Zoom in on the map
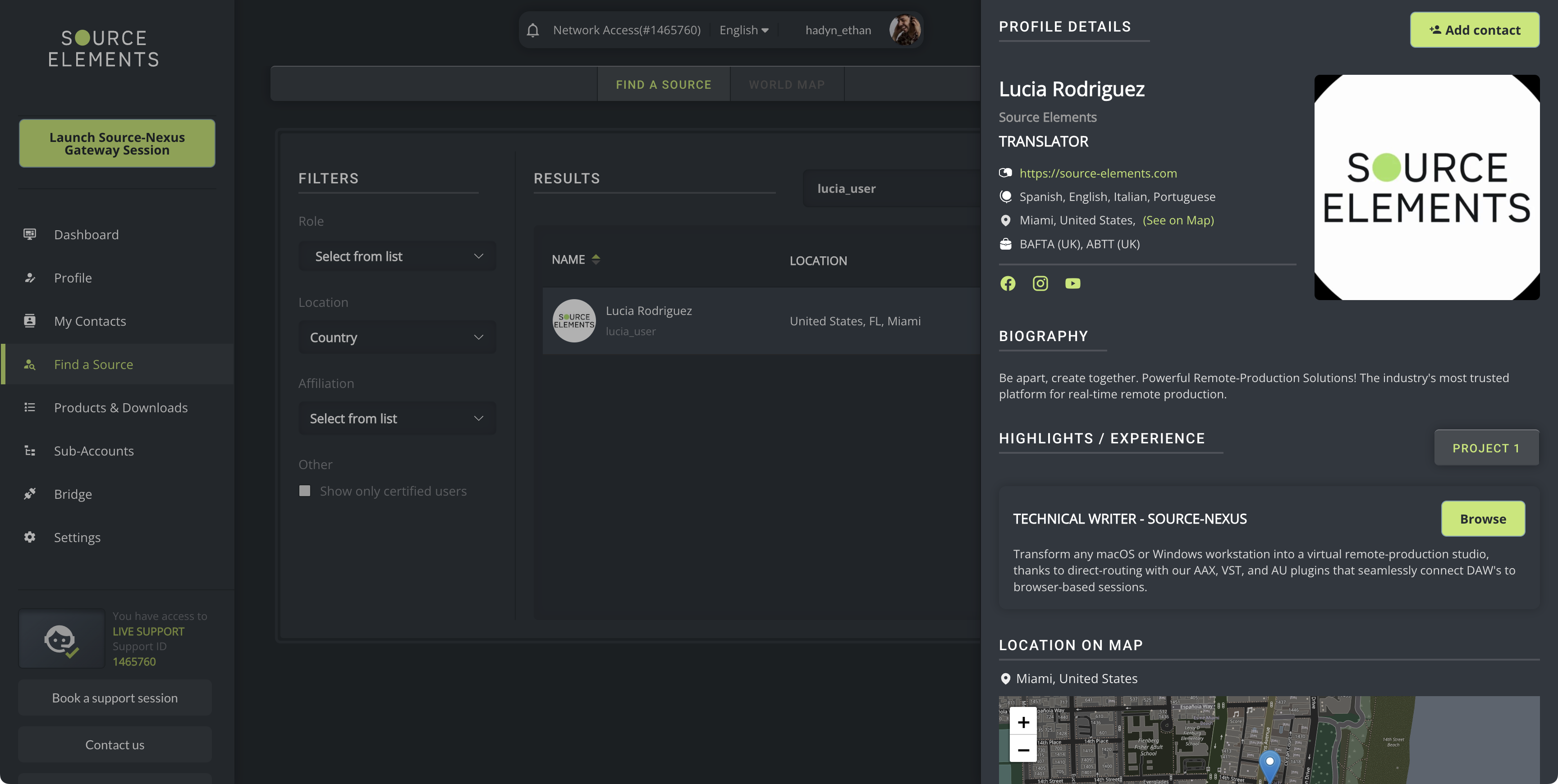 click(x=1023, y=722)
